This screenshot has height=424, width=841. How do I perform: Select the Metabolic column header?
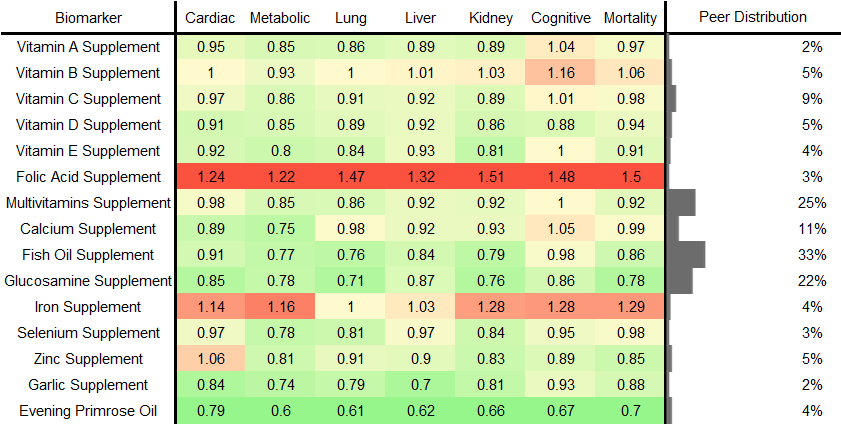(279, 17)
